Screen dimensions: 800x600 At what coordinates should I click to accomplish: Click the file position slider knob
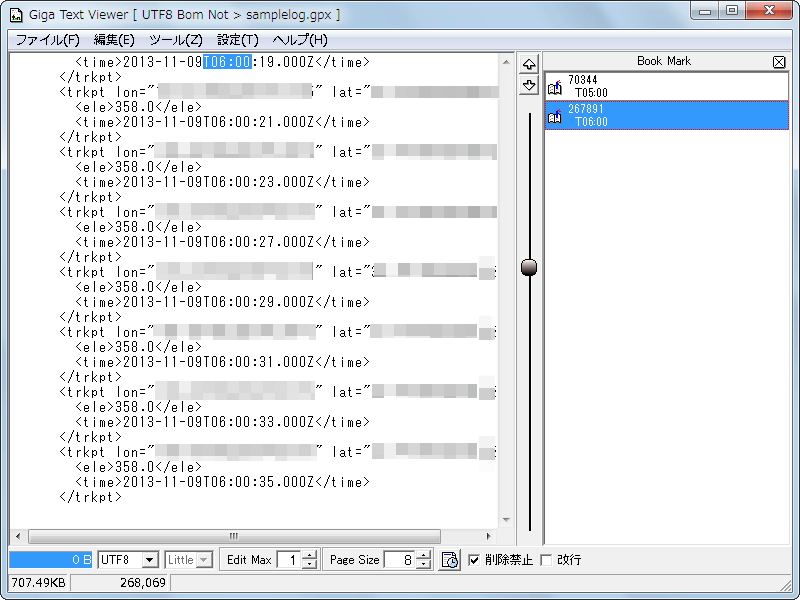coord(529,267)
